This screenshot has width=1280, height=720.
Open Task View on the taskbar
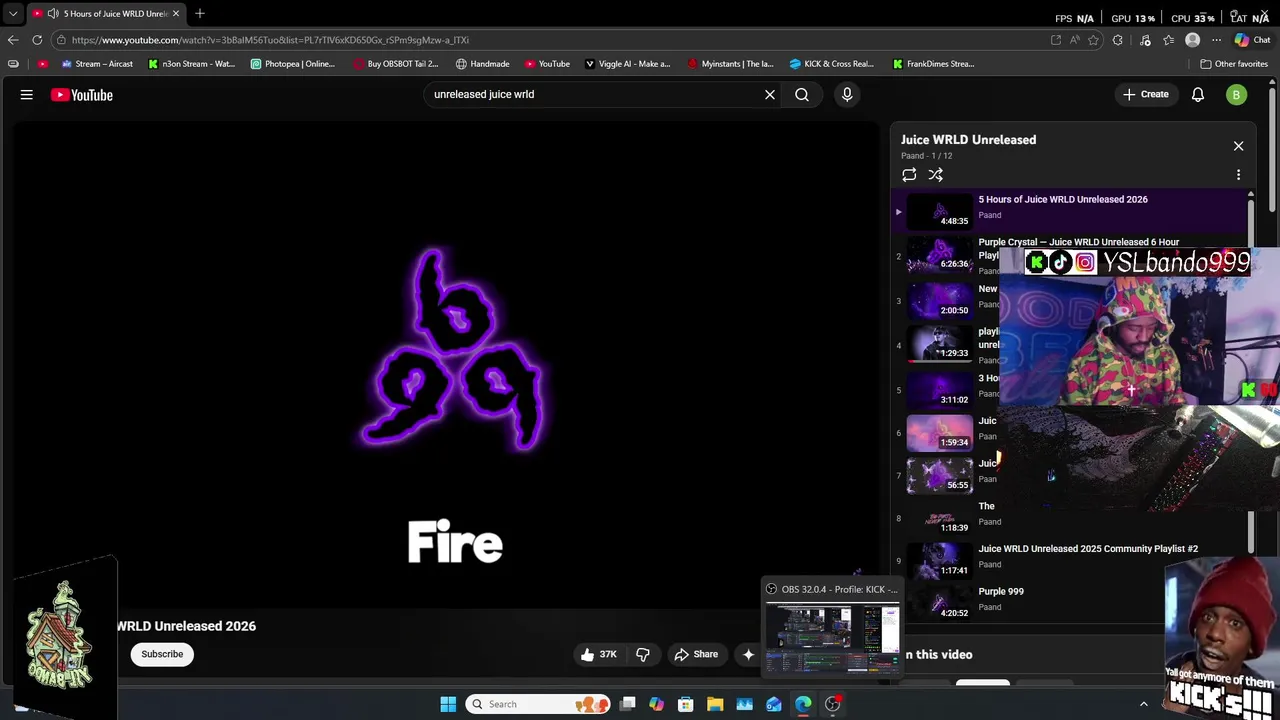[x=627, y=704]
